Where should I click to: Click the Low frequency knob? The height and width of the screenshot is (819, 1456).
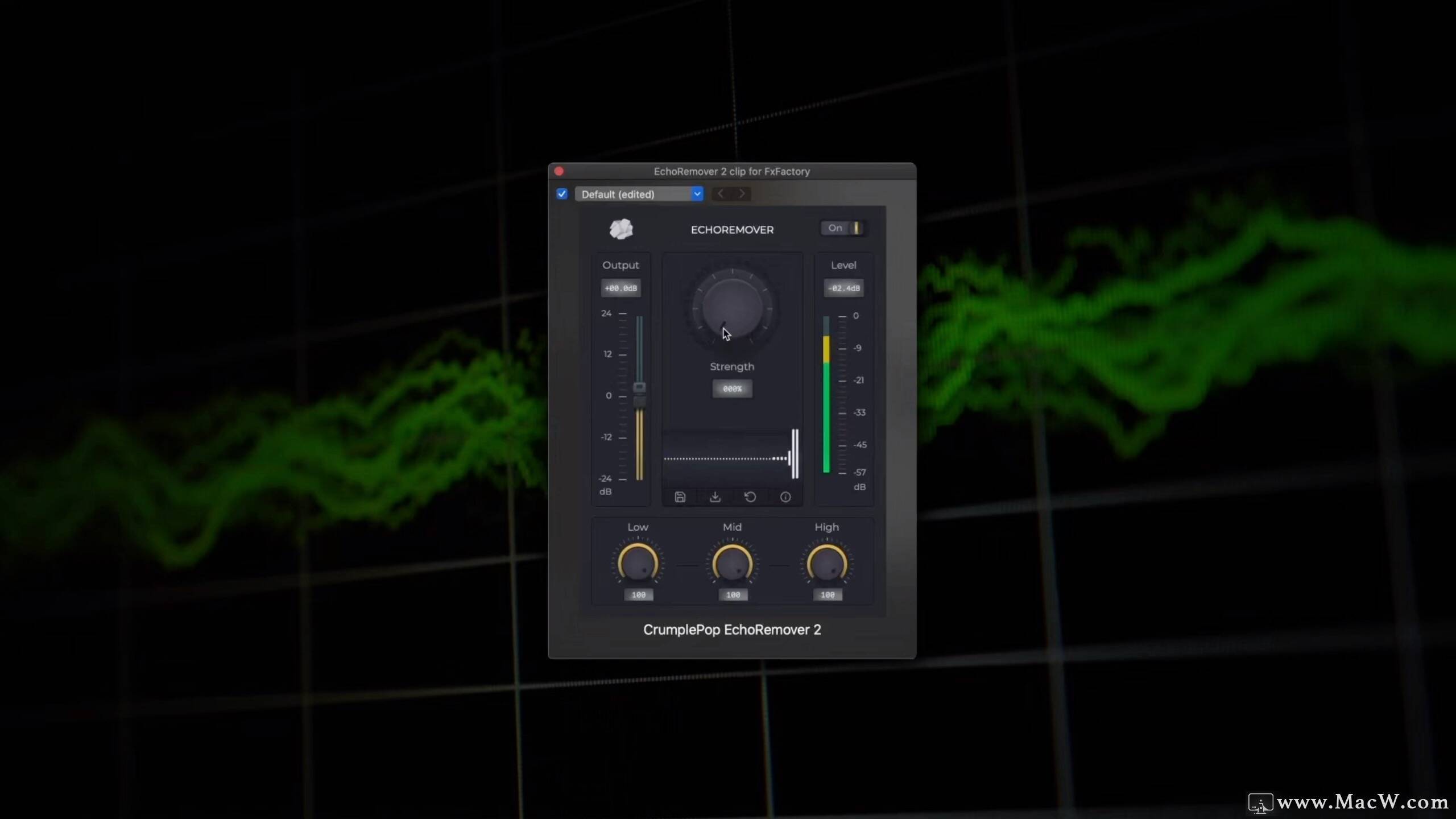[638, 564]
